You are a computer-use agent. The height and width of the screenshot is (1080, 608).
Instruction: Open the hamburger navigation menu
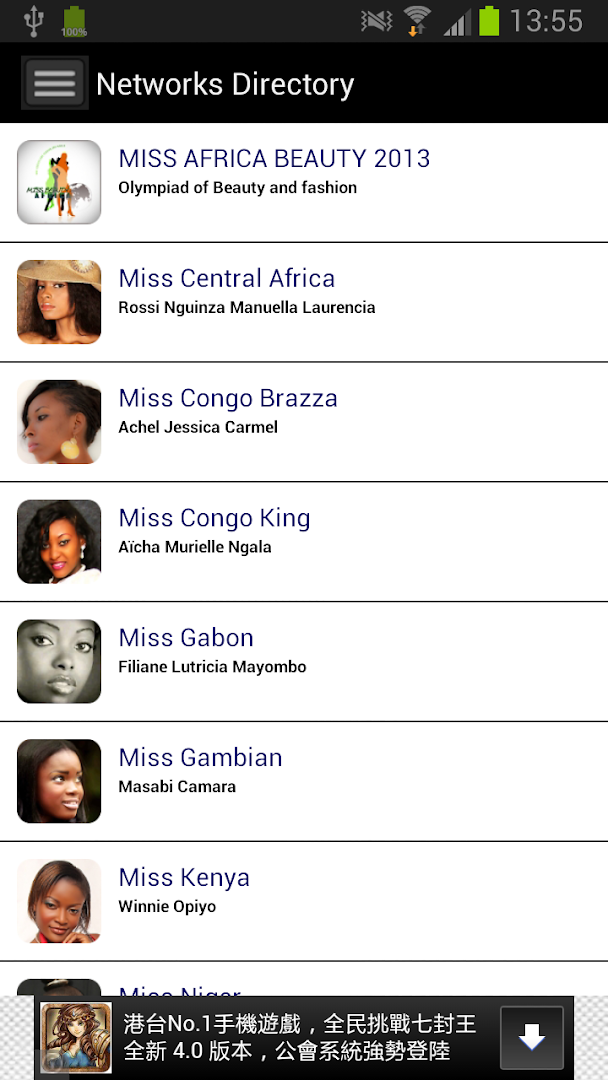[54, 83]
